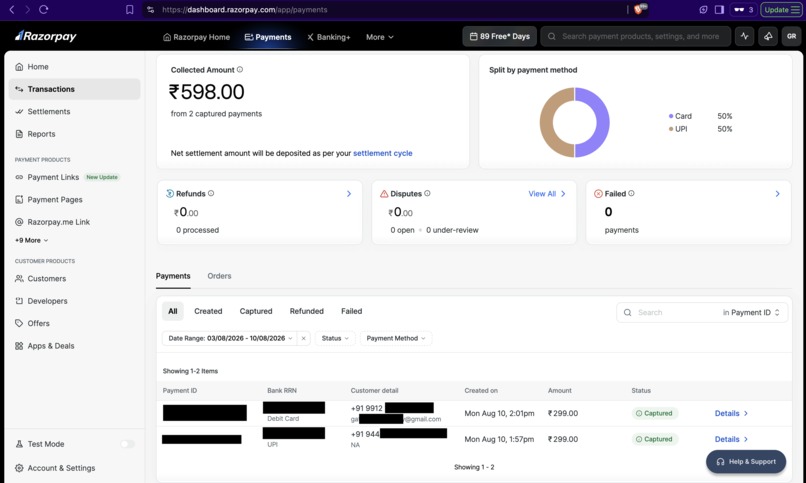The width and height of the screenshot is (806, 483).
Task: Select the Refunded status filter
Action: (x=307, y=311)
